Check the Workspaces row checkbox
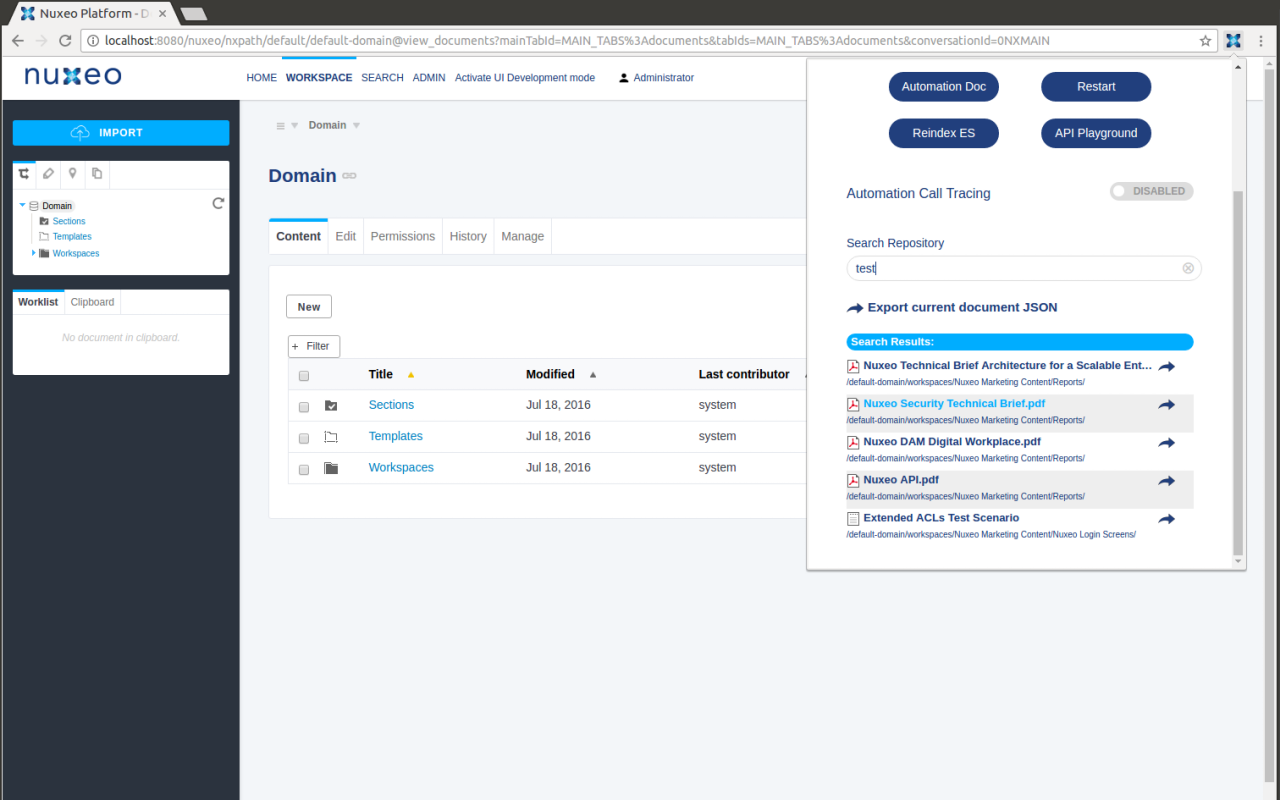This screenshot has height=800, width=1280. 304,469
